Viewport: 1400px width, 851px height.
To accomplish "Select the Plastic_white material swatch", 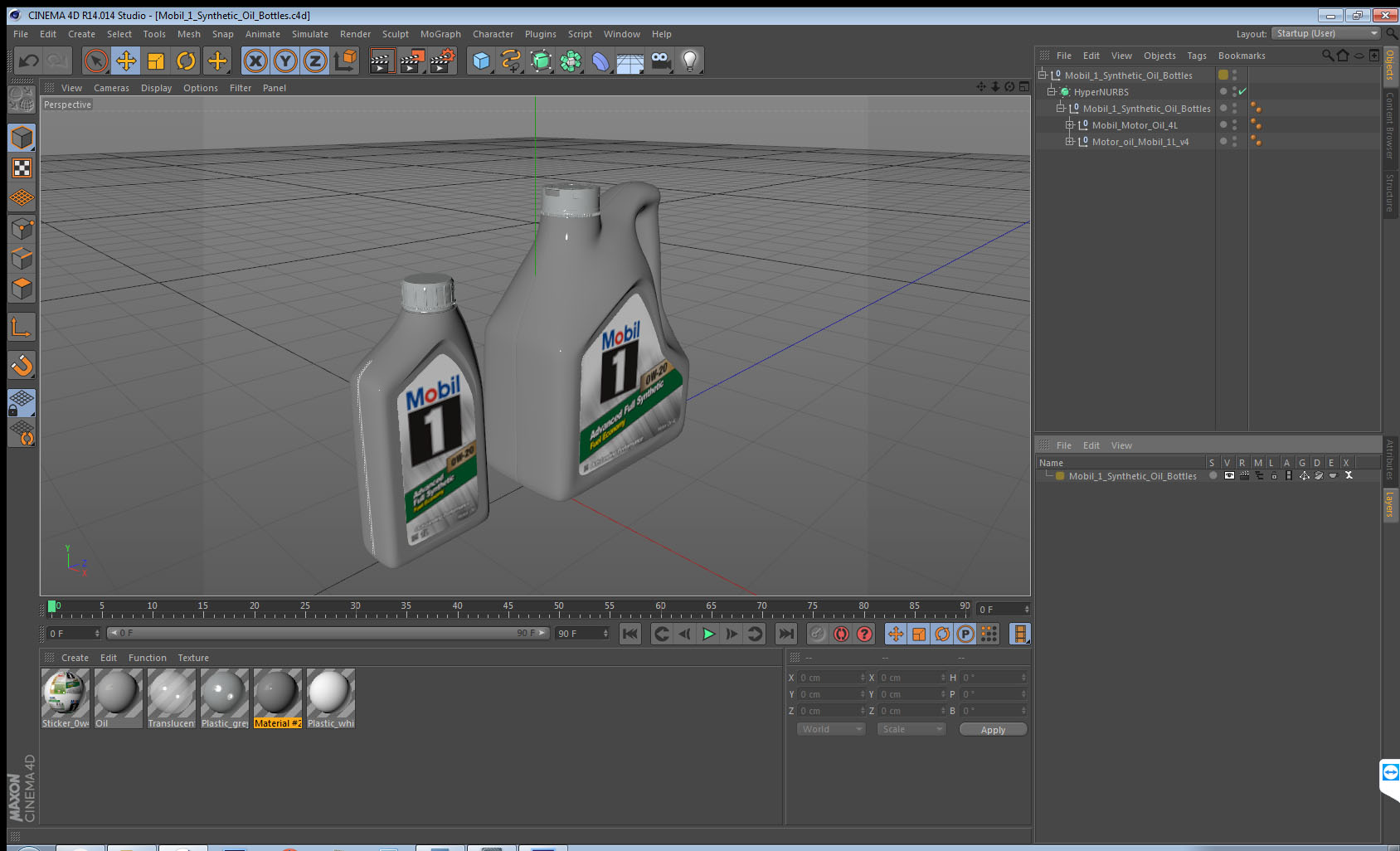I will (x=331, y=693).
